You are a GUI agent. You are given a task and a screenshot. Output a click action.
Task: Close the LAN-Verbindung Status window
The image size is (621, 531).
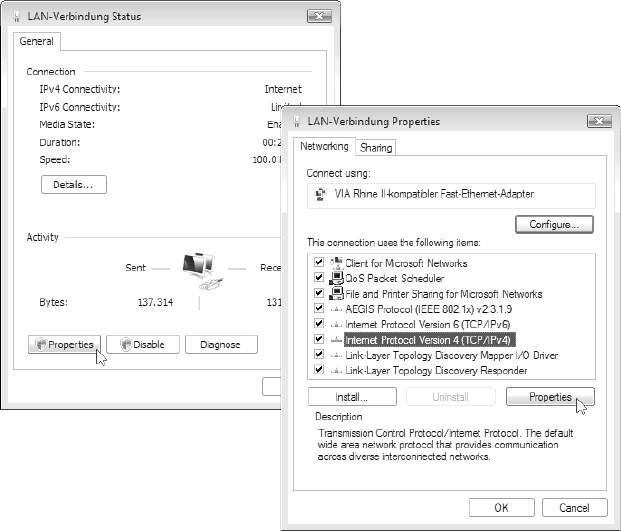pyautogui.click(x=319, y=16)
